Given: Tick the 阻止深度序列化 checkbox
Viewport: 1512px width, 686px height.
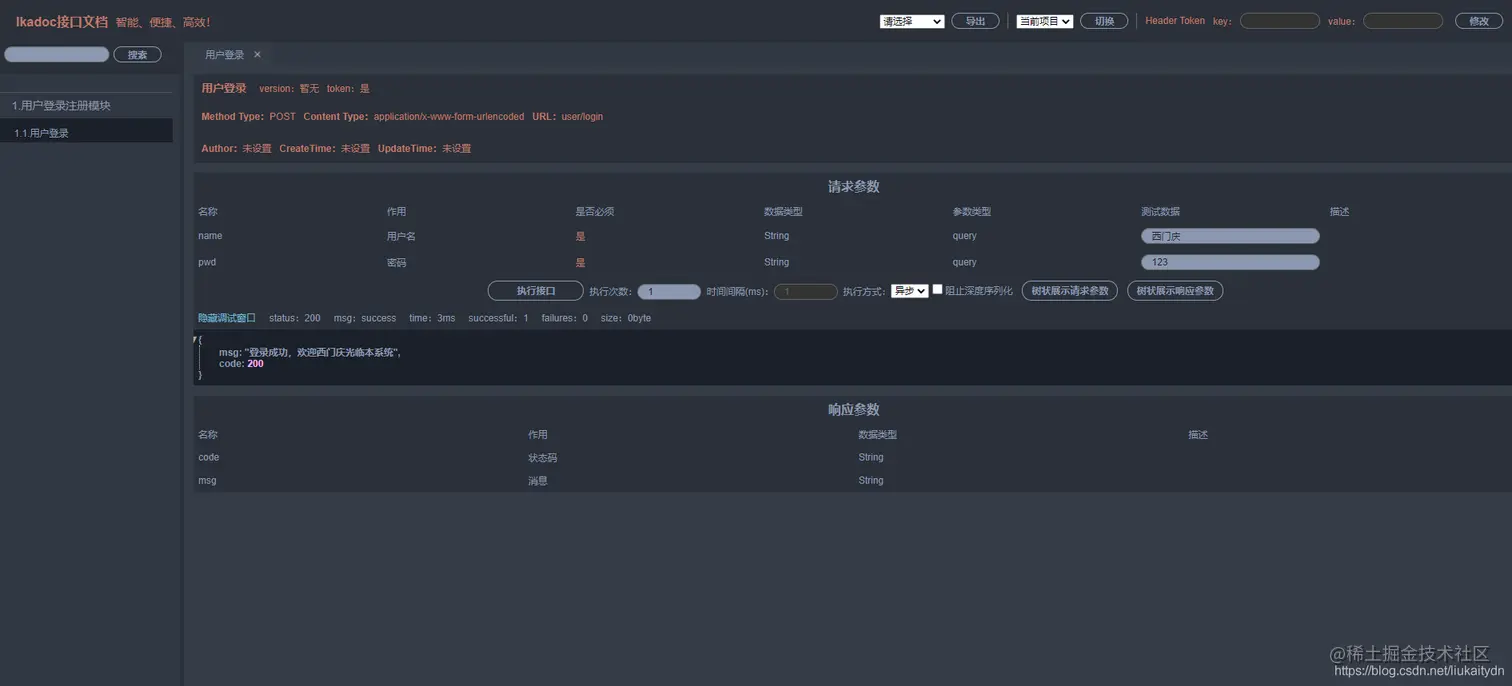Looking at the screenshot, I should coord(937,289).
